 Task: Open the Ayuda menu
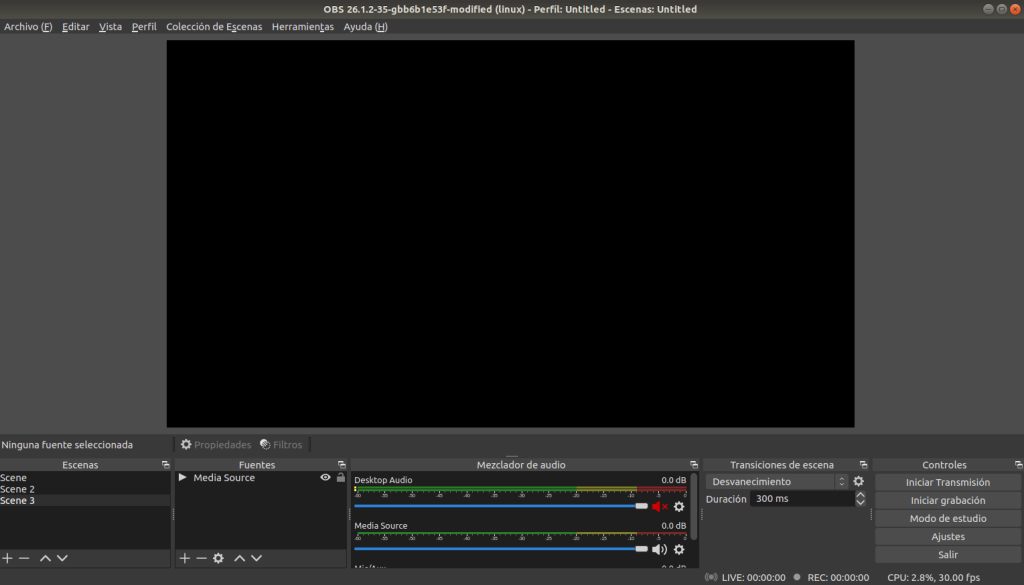366,27
